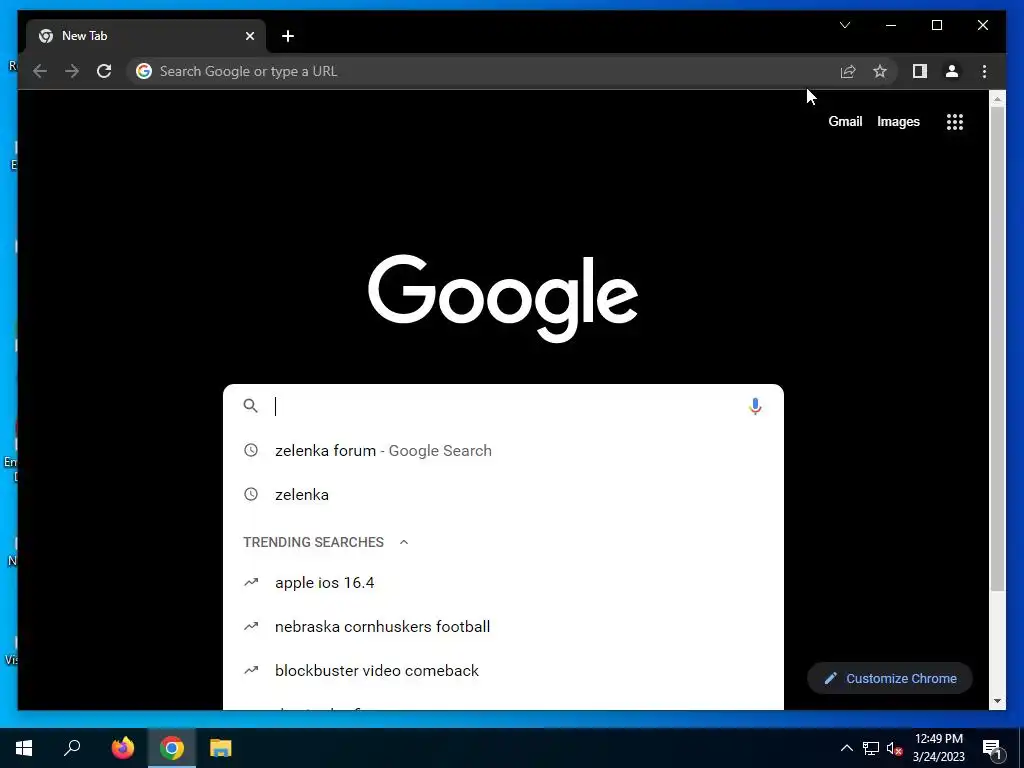Screen dimensions: 1024x768
Task: Open the Images link
Action: pos(898,121)
